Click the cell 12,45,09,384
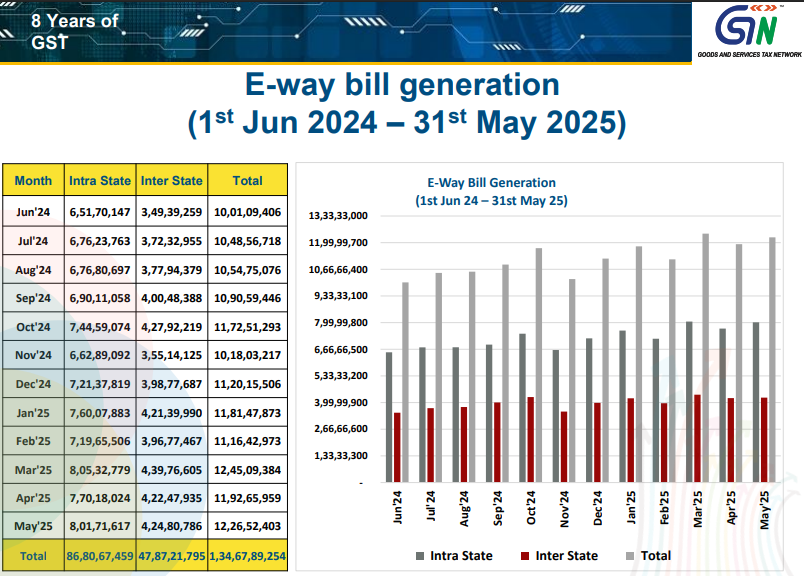This screenshot has width=804, height=576. [248, 470]
